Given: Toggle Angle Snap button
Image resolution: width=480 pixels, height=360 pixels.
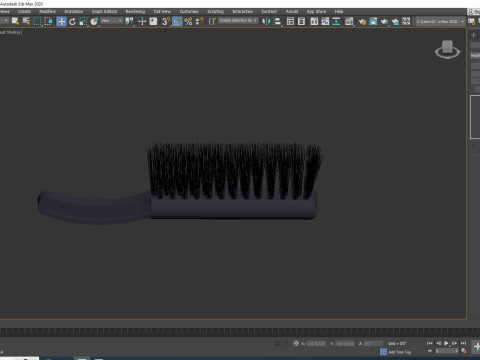Looking at the screenshot, I should pos(177,21).
